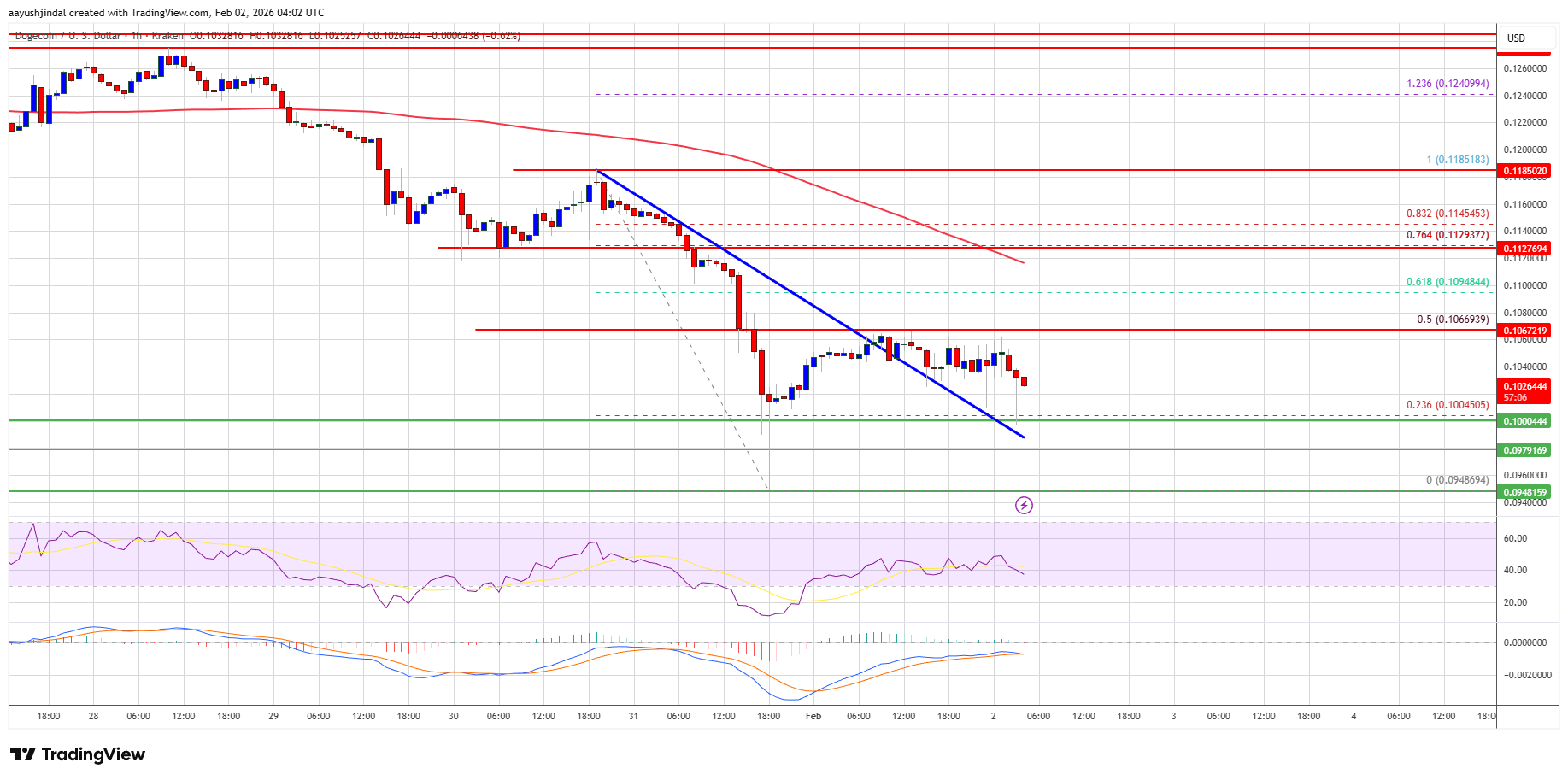Select the green 0.0979169 price tag
This screenshot has height=780, width=1568.
1524,450
